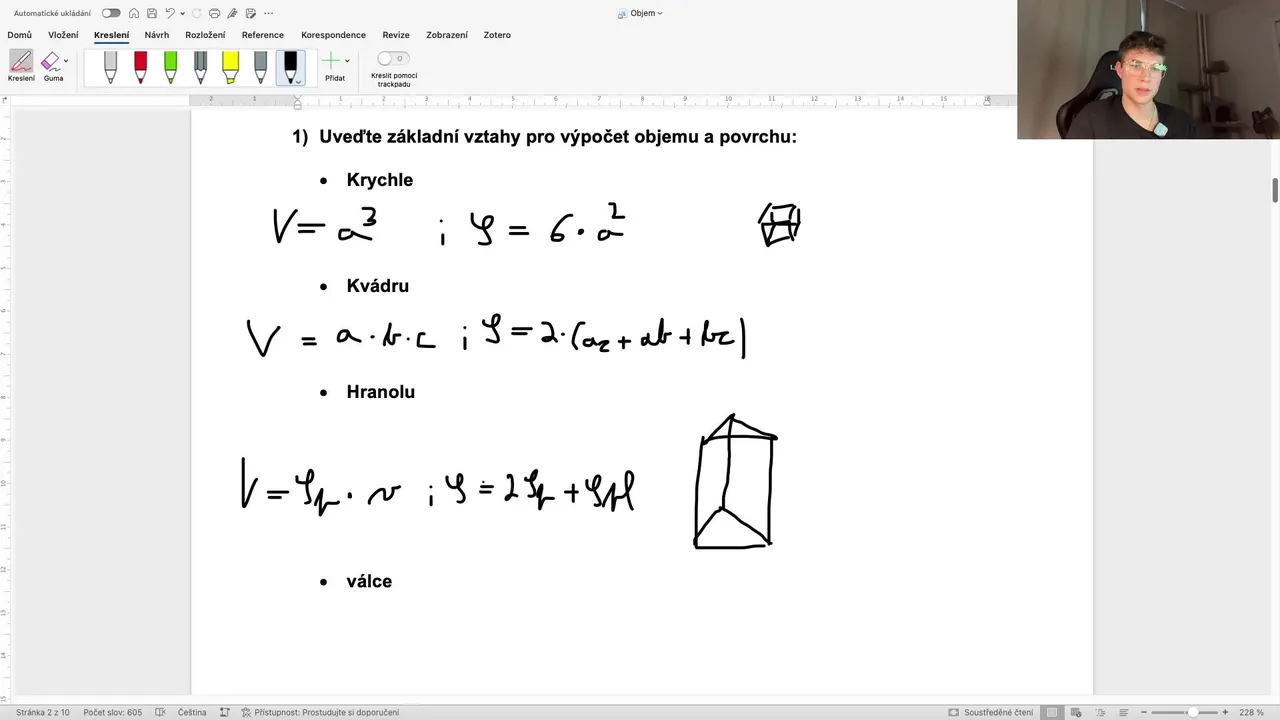Enable Soustředěné čtení focus mode
The width and height of the screenshot is (1280, 720).
click(991, 712)
